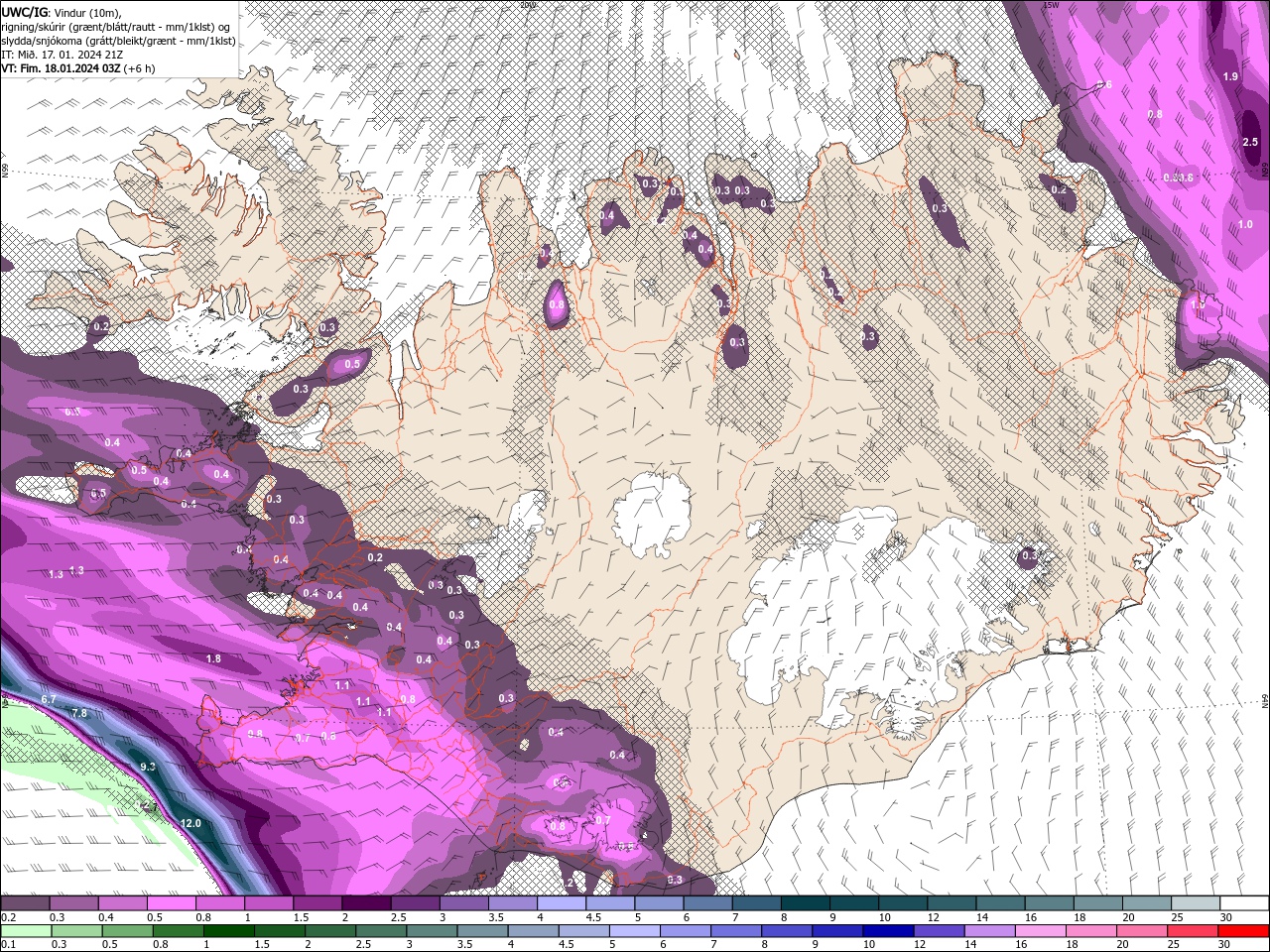
Task: Click the 12.0 precipitation value on the map
Action: pyautogui.click(x=190, y=823)
